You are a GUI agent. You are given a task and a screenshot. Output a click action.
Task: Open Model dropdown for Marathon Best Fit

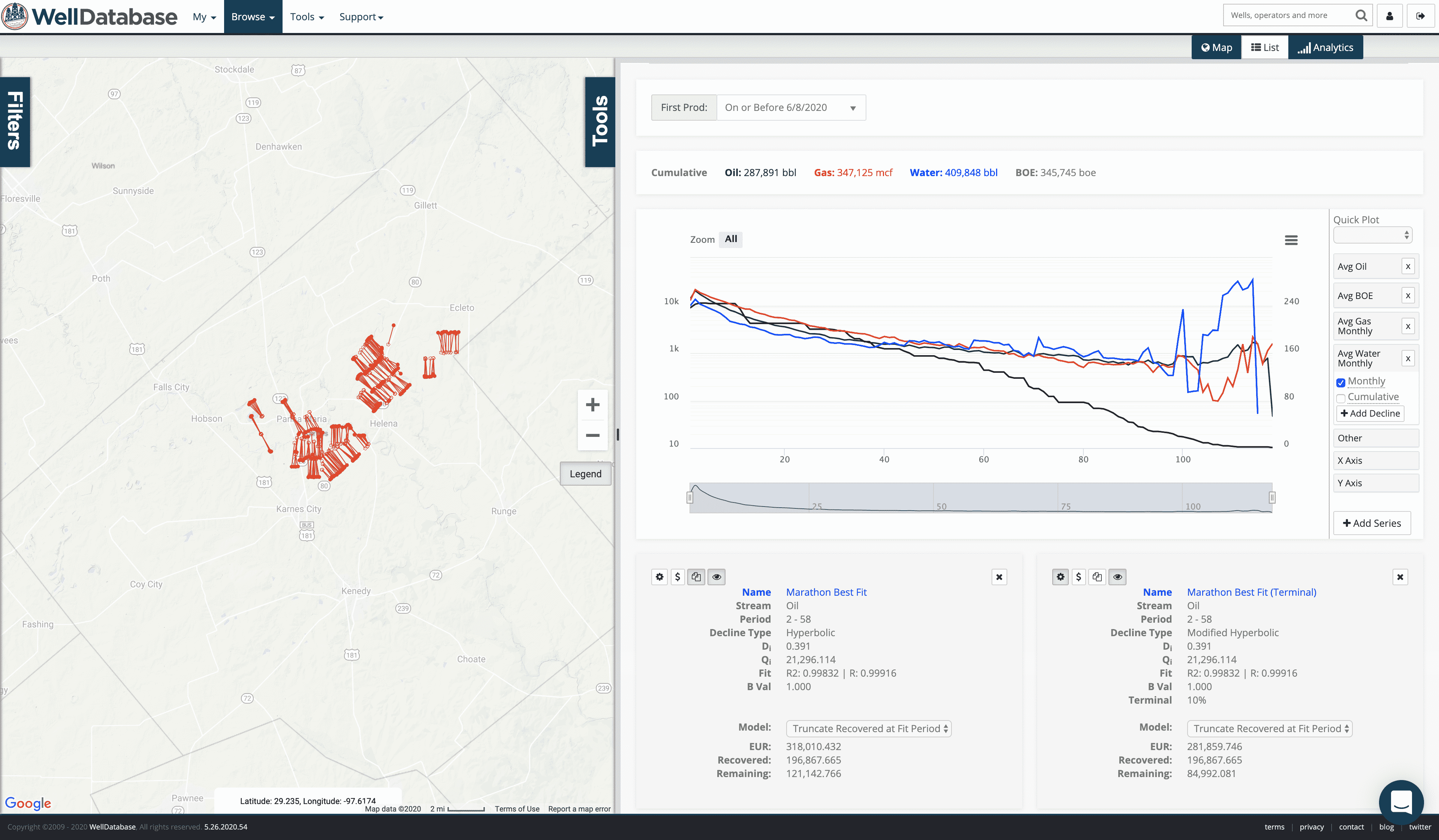(869, 729)
